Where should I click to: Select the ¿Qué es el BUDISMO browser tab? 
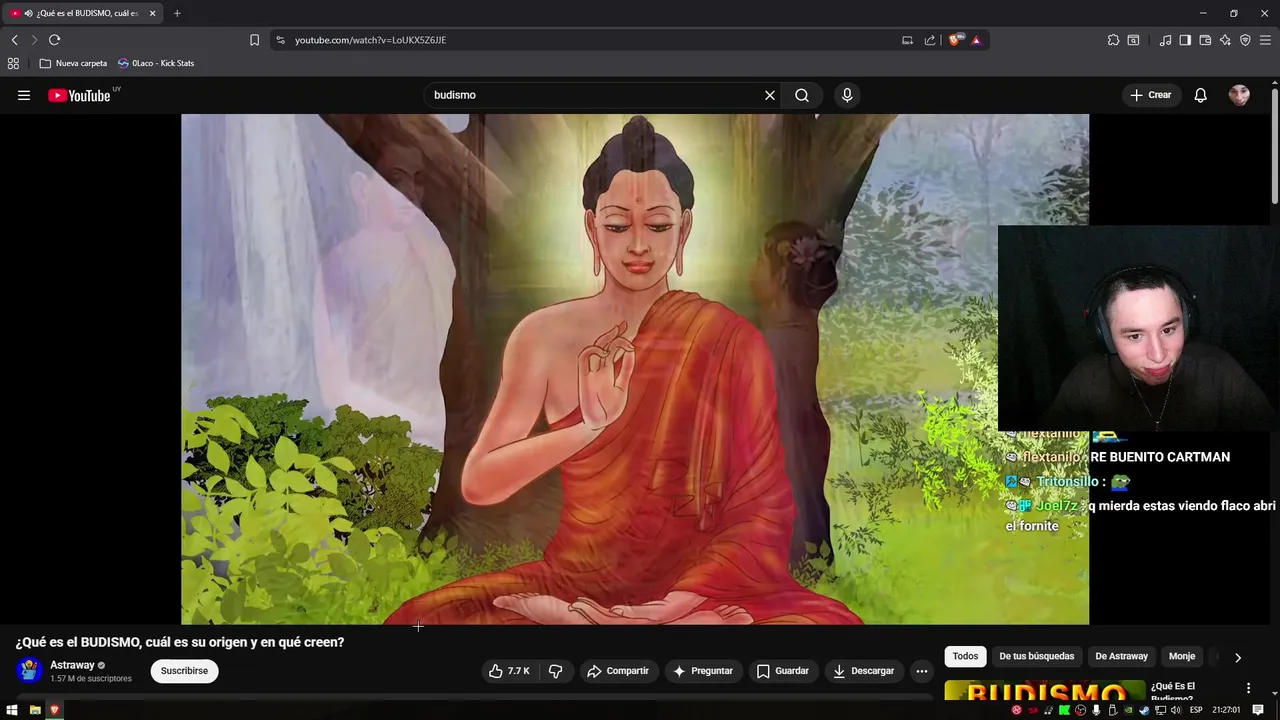click(84, 13)
